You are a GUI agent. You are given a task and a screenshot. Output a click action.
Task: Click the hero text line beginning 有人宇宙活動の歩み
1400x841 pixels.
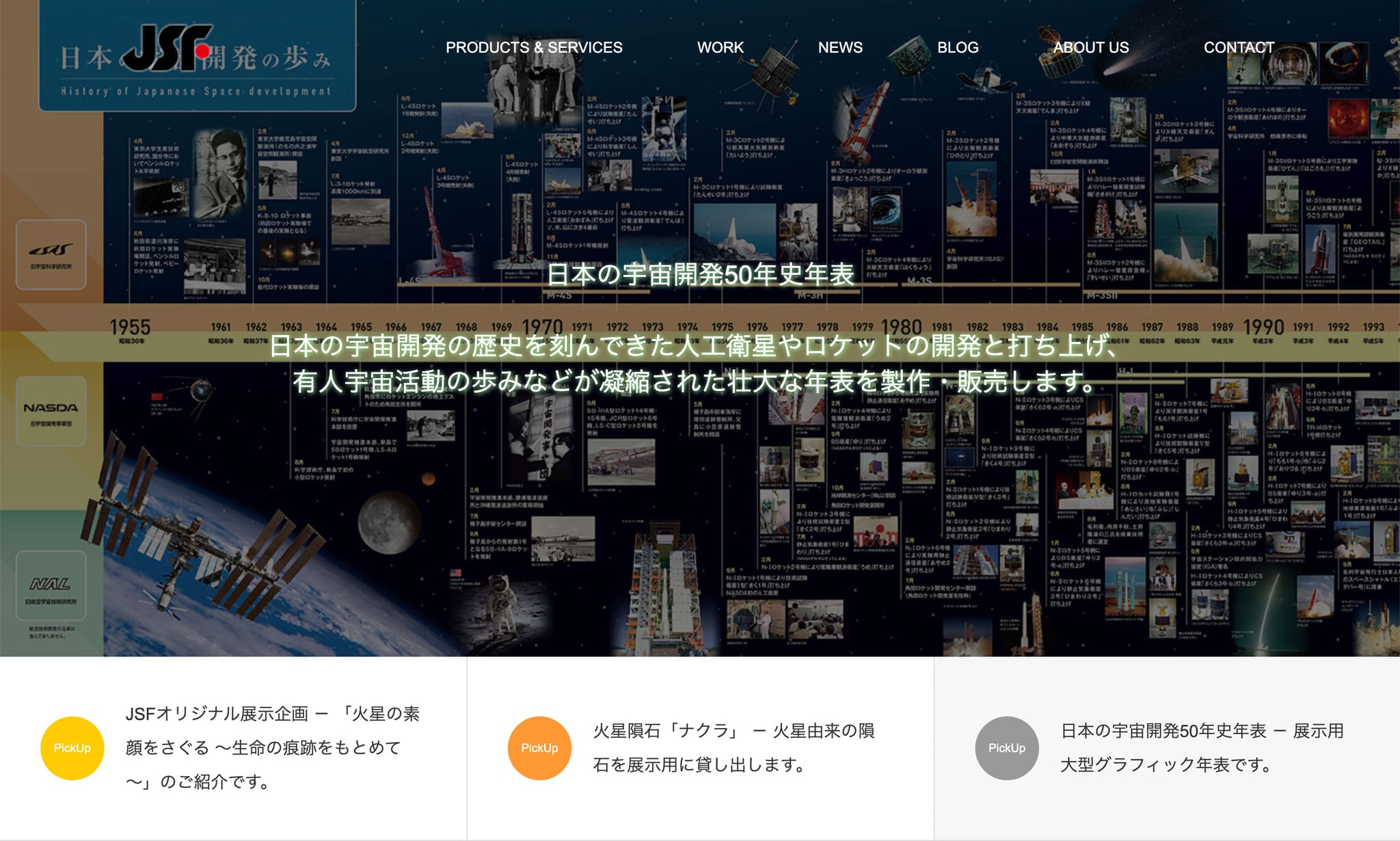pyautogui.click(x=694, y=381)
